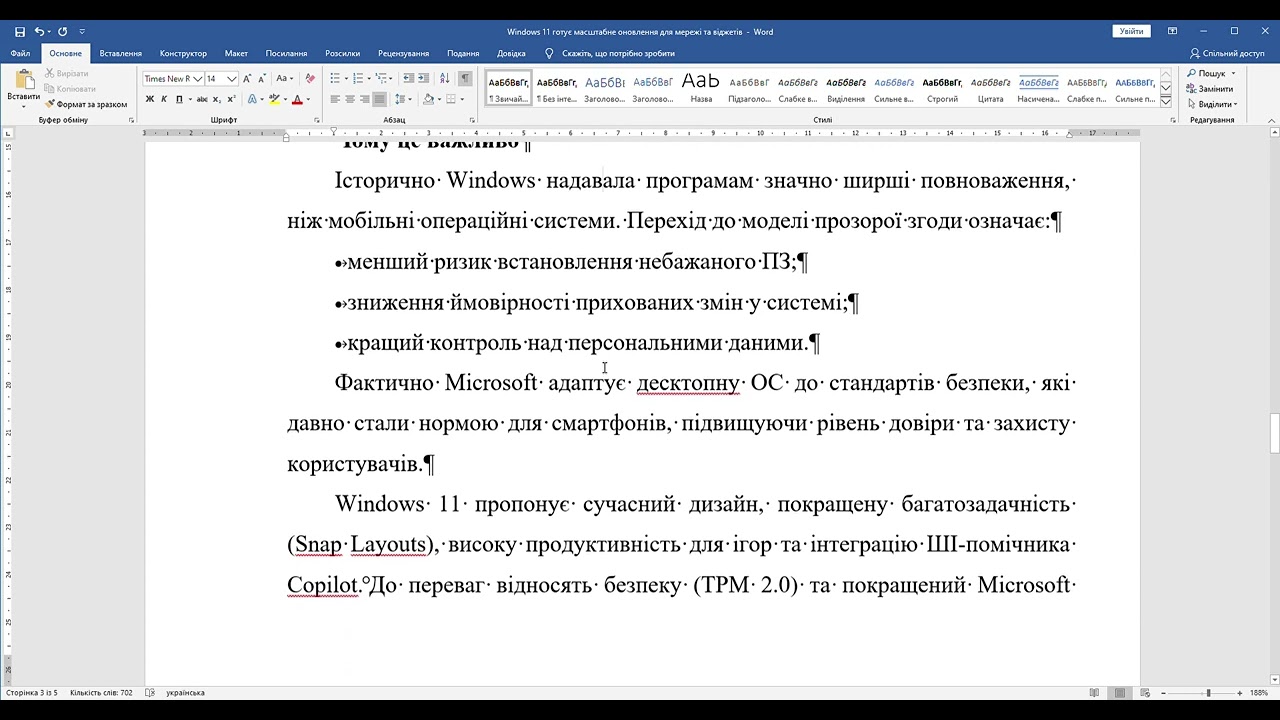Expand the styles gallery more arrow

[1166, 100]
